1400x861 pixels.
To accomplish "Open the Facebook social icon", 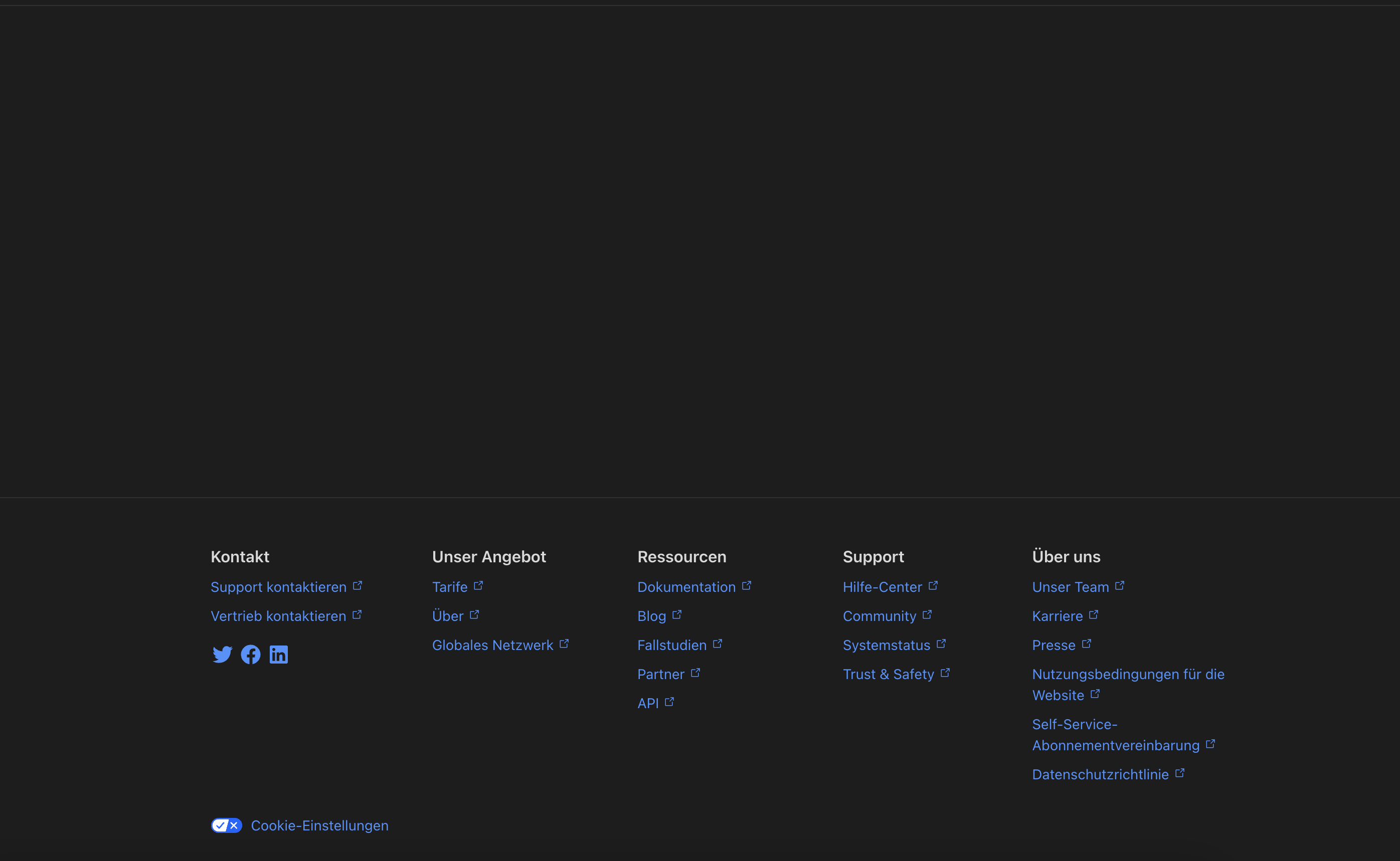I will (251, 655).
